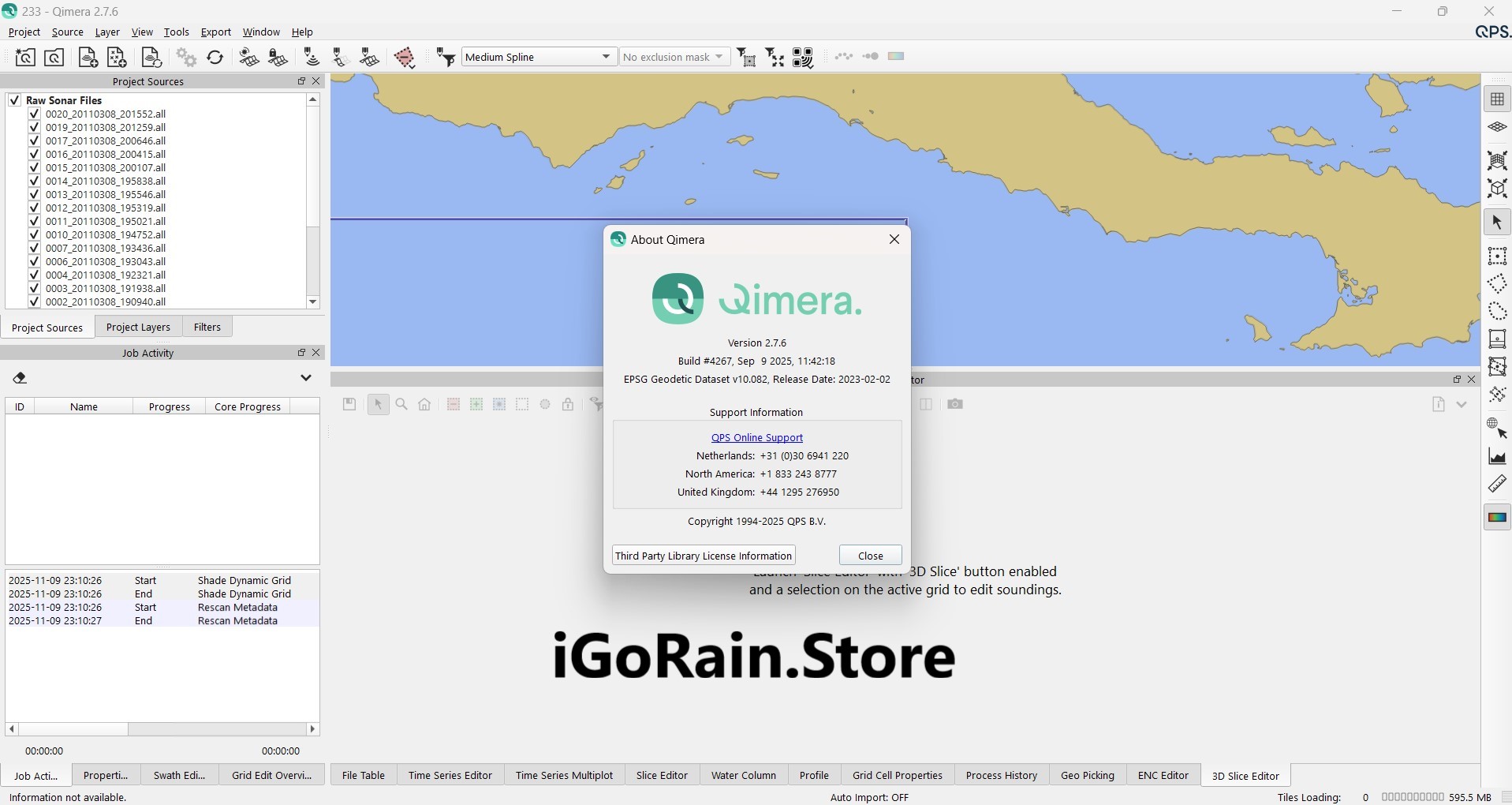This screenshot has height=805, width=1512.
Task: Select the arrow pointer tool in right sidebar
Action: (1498, 223)
